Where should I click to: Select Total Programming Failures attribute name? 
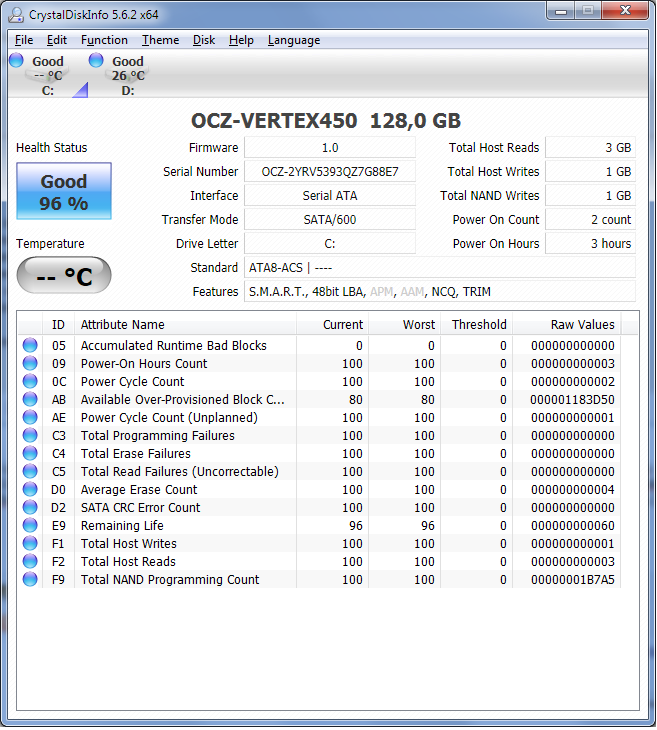click(158, 435)
